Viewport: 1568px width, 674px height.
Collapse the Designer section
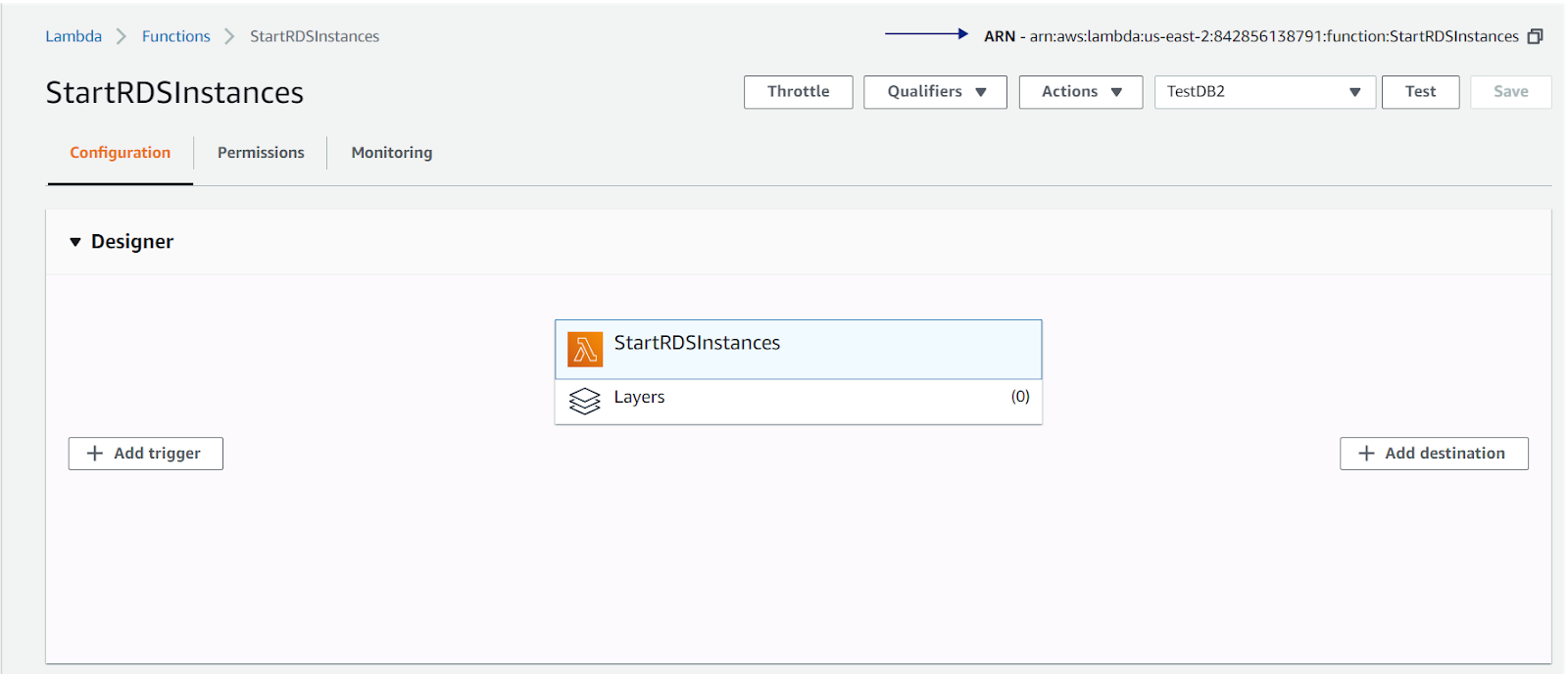click(x=75, y=242)
